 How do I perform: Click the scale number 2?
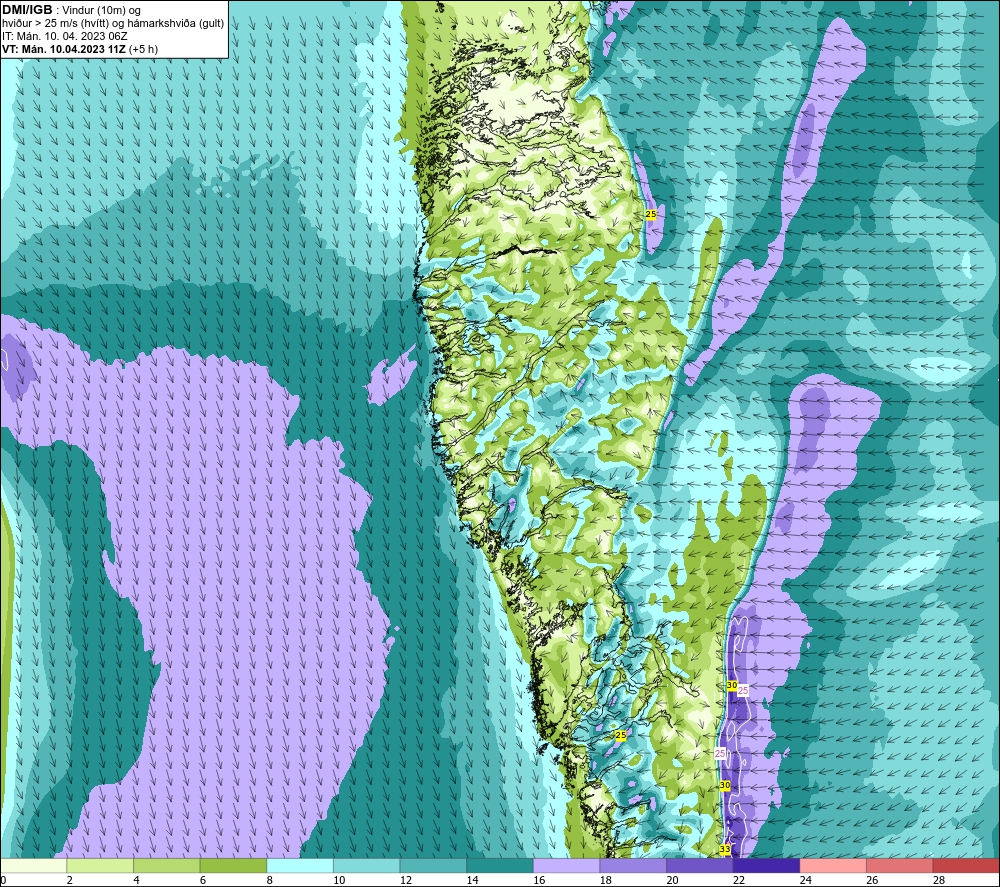pyautogui.click(x=70, y=880)
